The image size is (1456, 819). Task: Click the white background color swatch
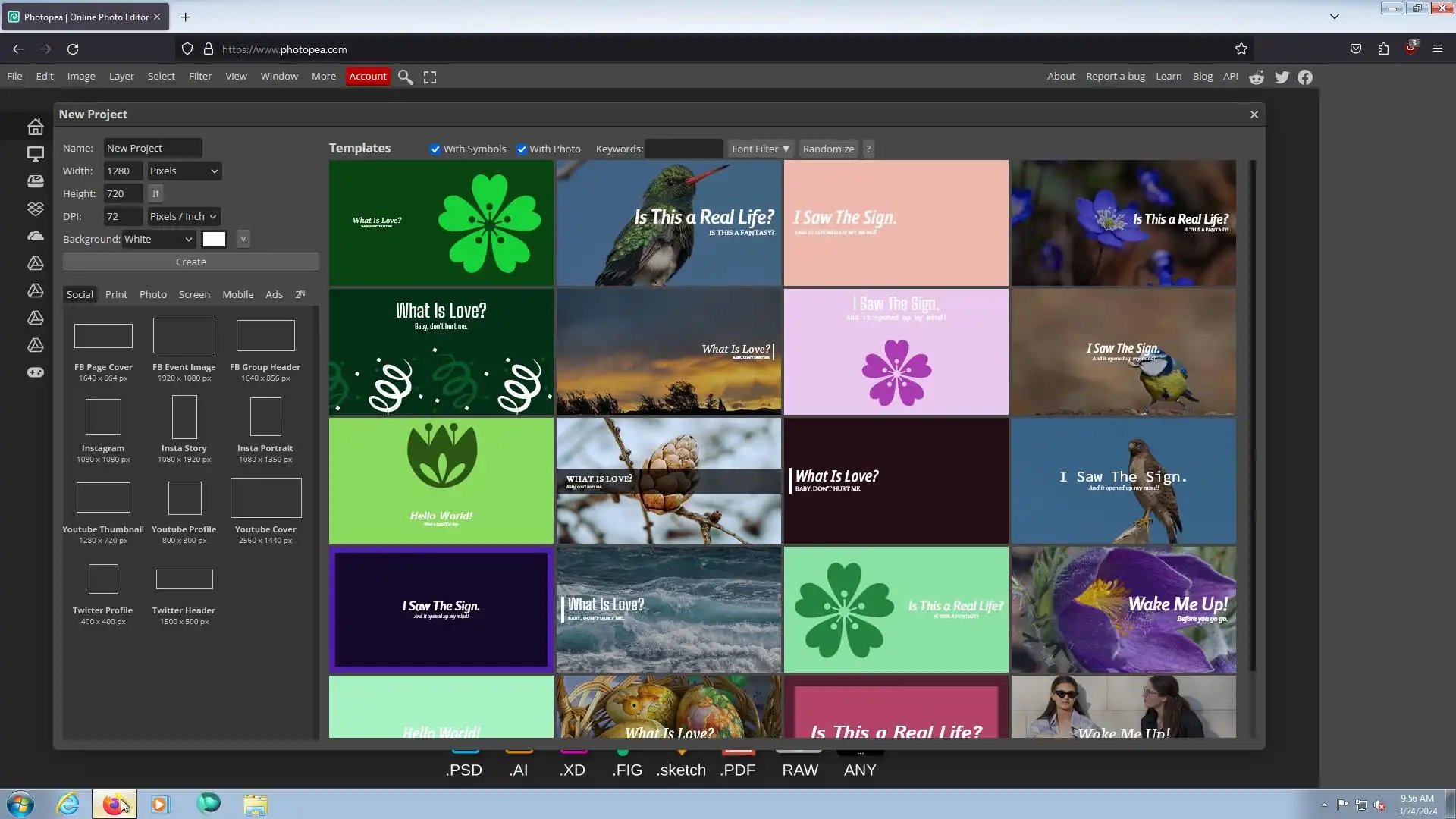[214, 239]
